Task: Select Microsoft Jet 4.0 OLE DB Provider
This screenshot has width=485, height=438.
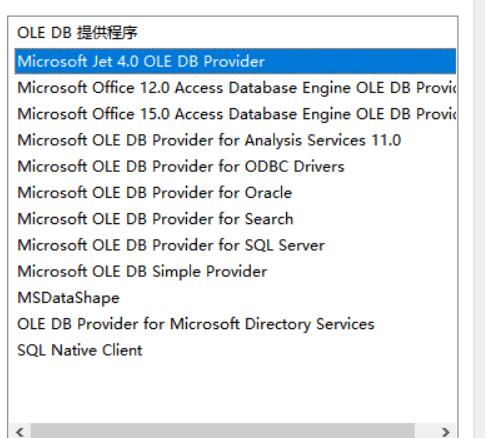Action: pyautogui.click(x=235, y=61)
